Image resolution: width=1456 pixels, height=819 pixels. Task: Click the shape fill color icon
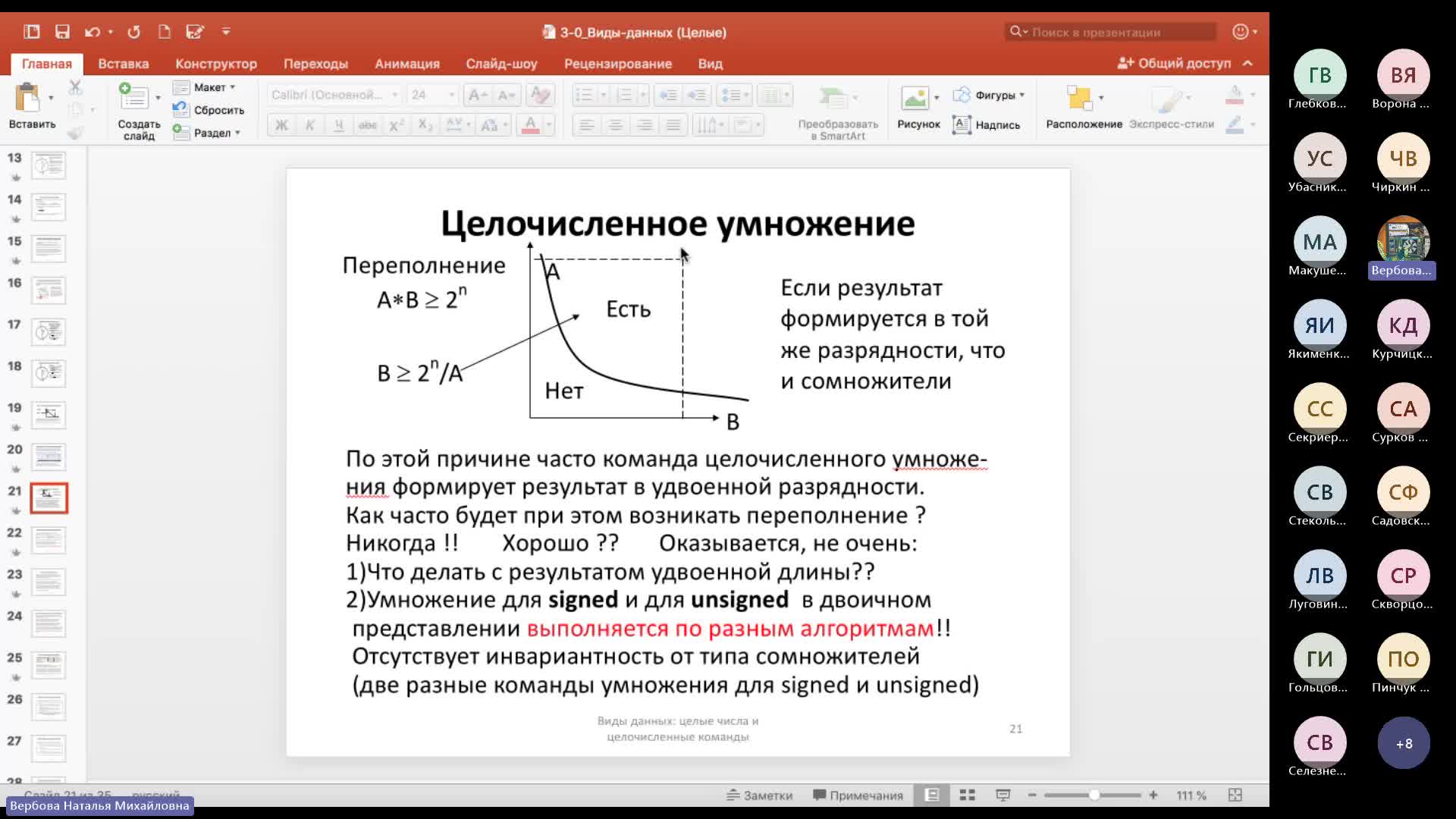1235,95
